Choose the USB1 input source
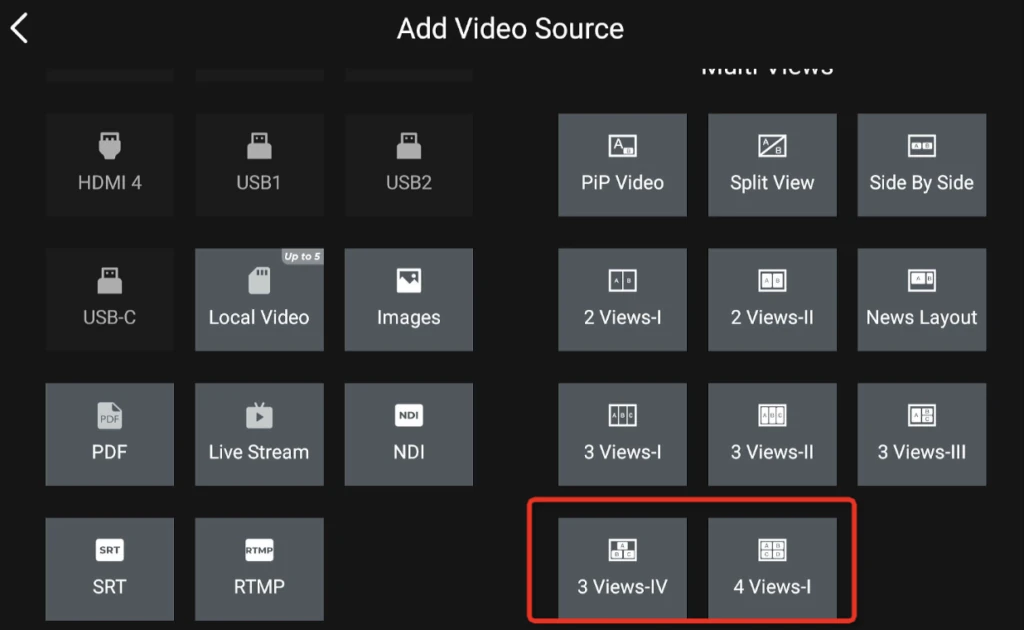This screenshot has height=630, width=1024. [259, 165]
